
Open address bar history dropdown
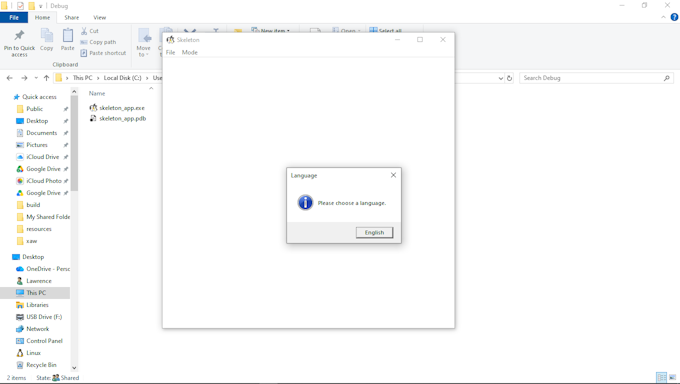[500, 78]
